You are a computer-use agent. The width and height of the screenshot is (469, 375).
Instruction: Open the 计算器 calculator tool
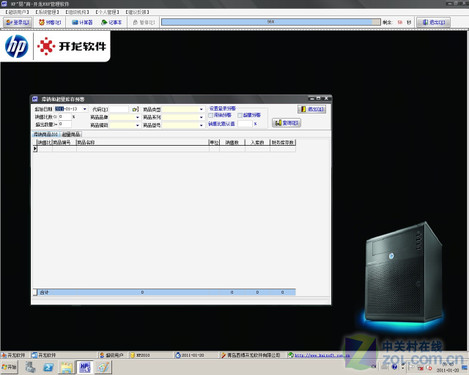82,22
